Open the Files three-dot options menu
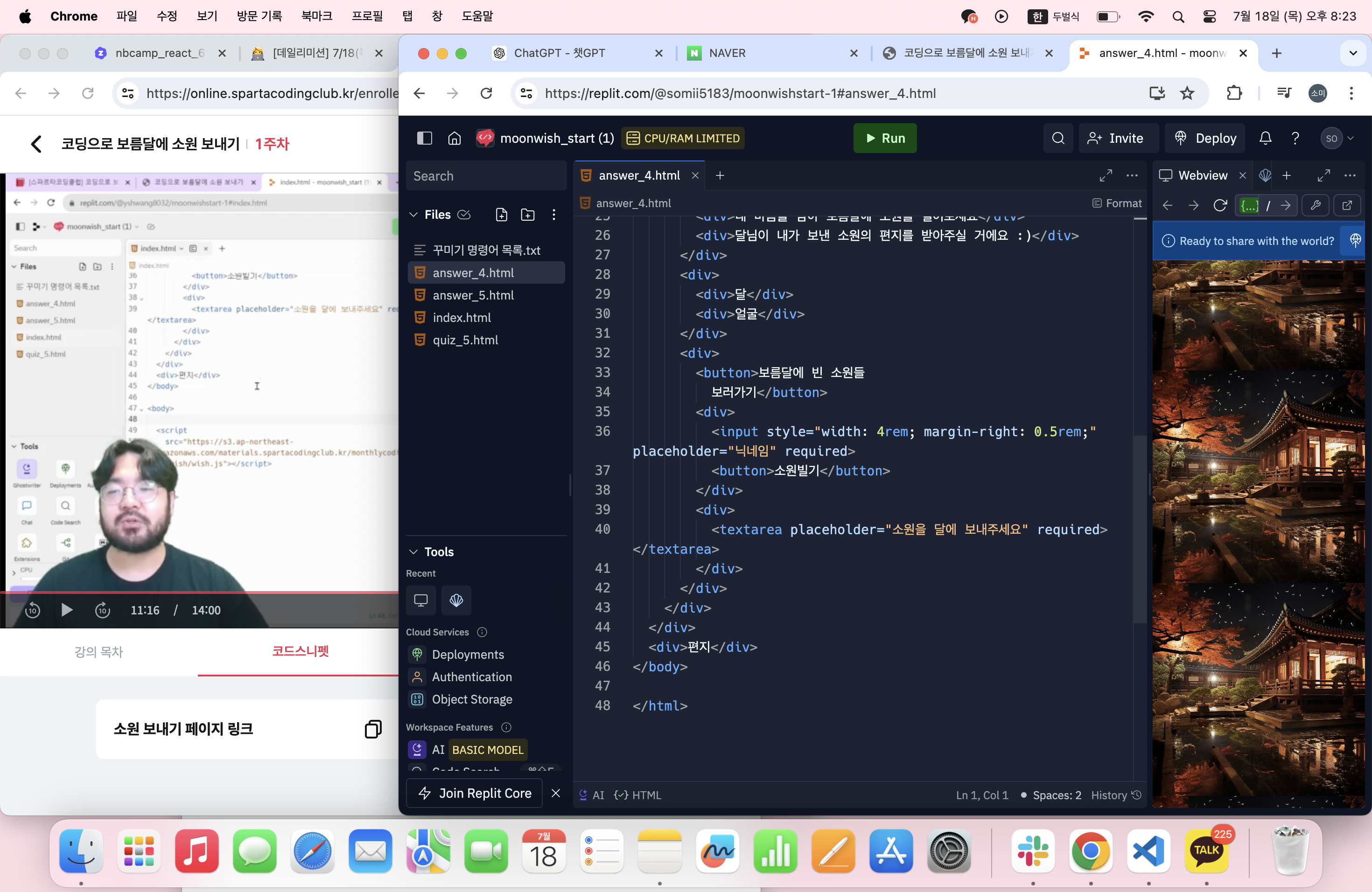 [x=554, y=215]
